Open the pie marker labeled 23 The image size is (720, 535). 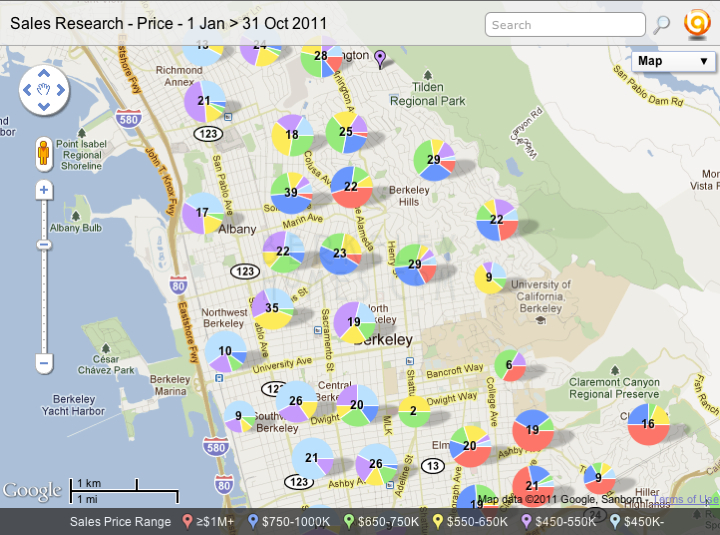point(340,254)
